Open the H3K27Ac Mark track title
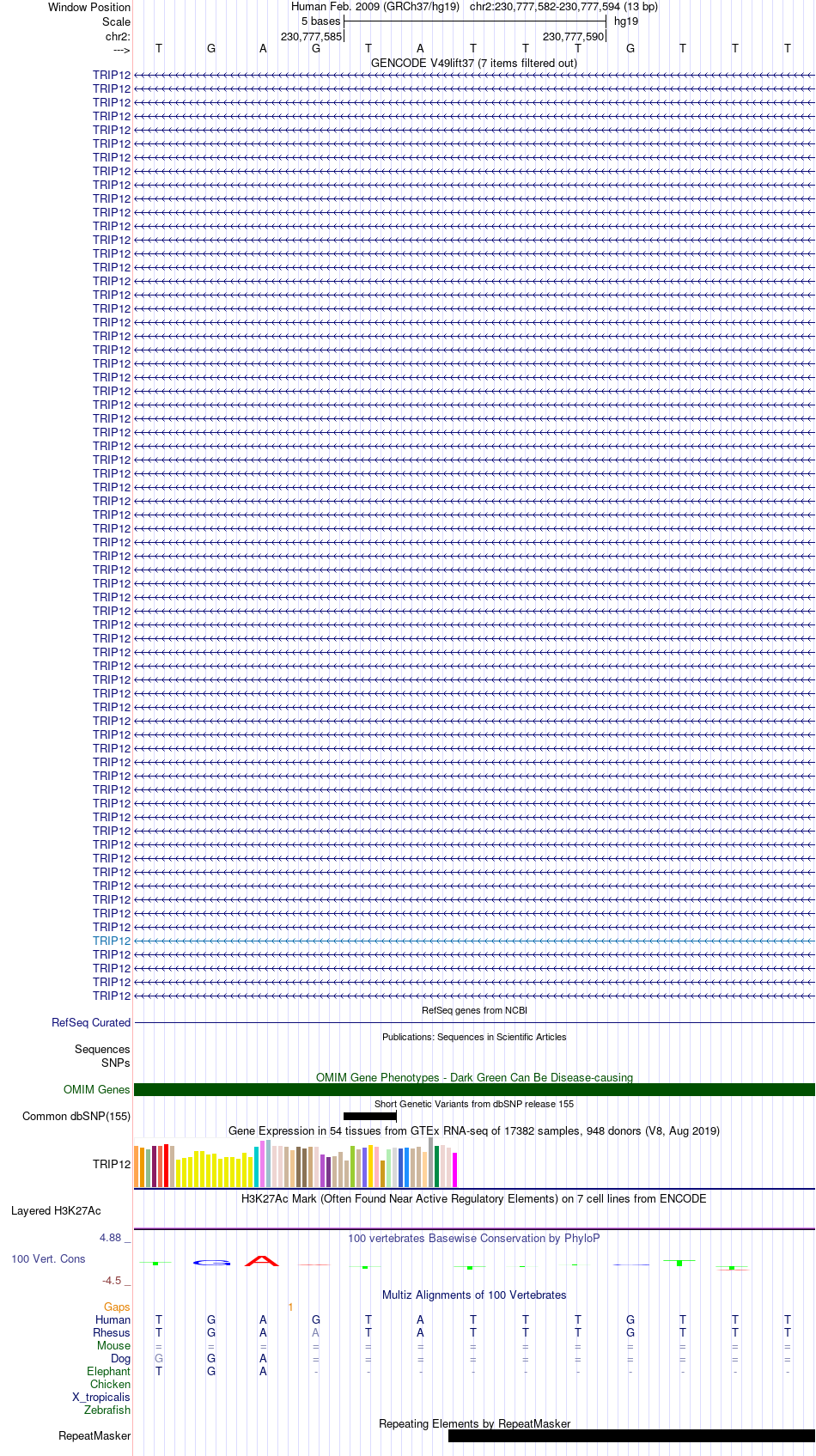The width and height of the screenshot is (816, 1456). (x=474, y=1198)
